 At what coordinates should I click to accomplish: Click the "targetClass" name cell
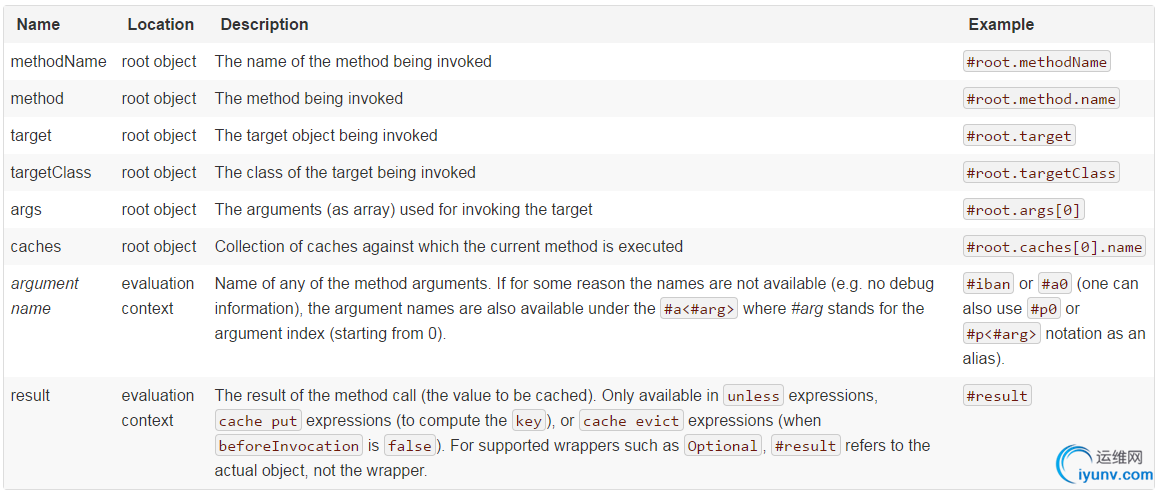pos(51,172)
